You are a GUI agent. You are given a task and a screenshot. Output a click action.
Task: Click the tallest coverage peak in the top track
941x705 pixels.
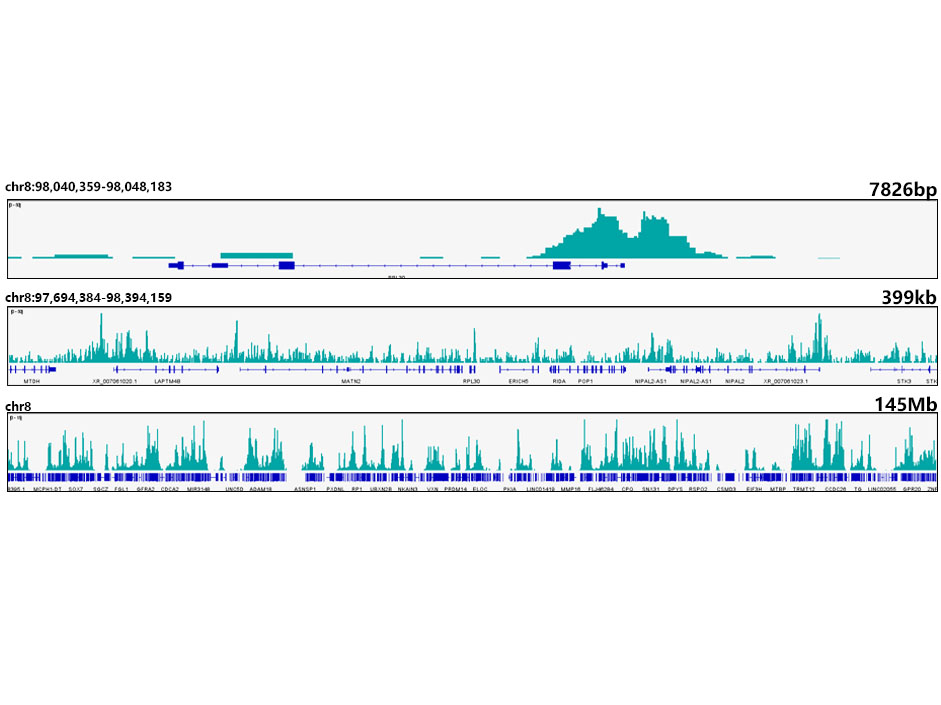(598, 215)
